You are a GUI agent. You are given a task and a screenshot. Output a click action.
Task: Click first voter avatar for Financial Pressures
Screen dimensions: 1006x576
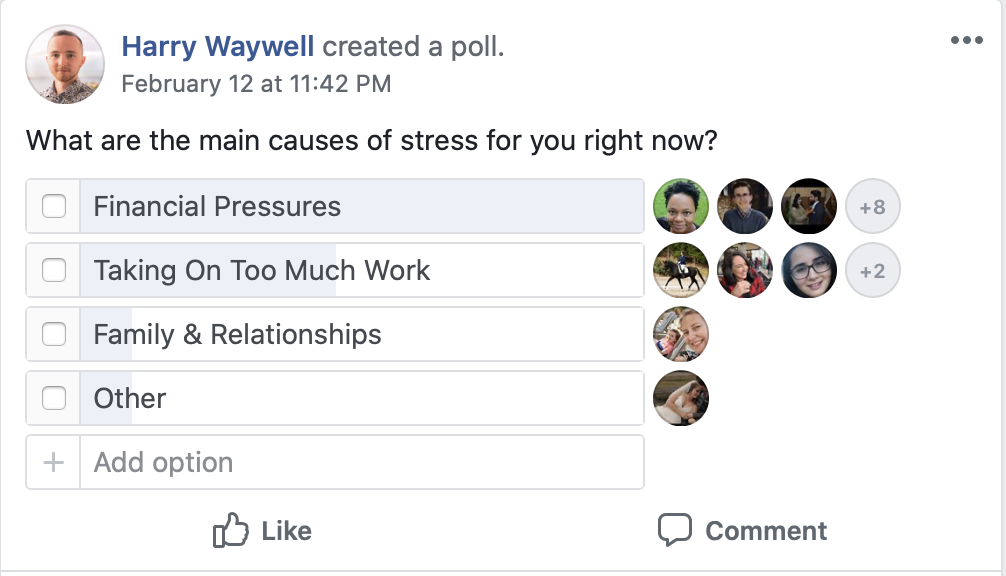coord(681,207)
